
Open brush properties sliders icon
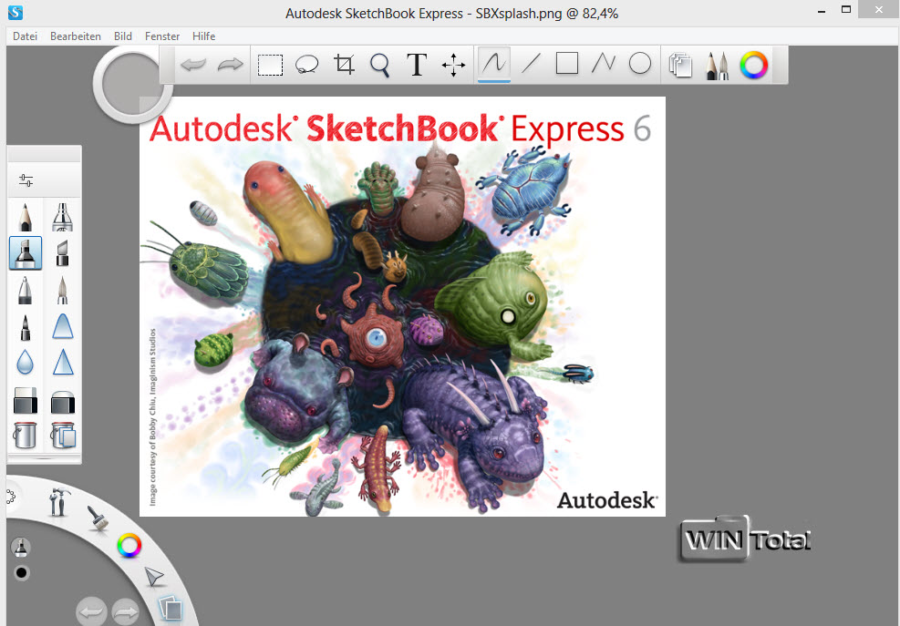point(26,181)
